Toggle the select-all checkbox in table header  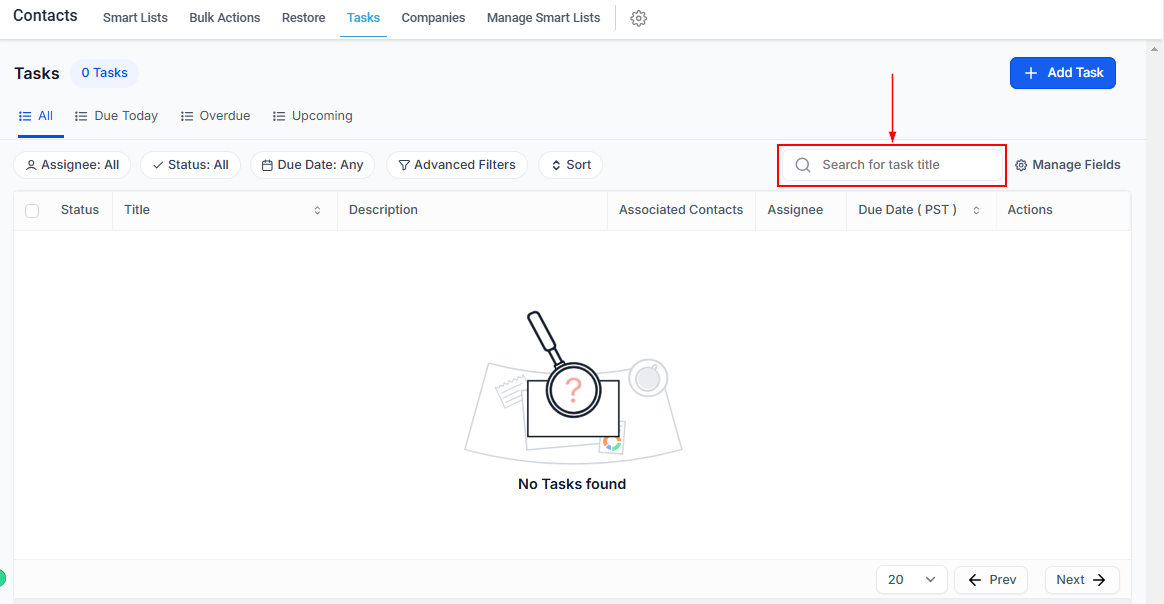pyautogui.click(x=32, y=210)
